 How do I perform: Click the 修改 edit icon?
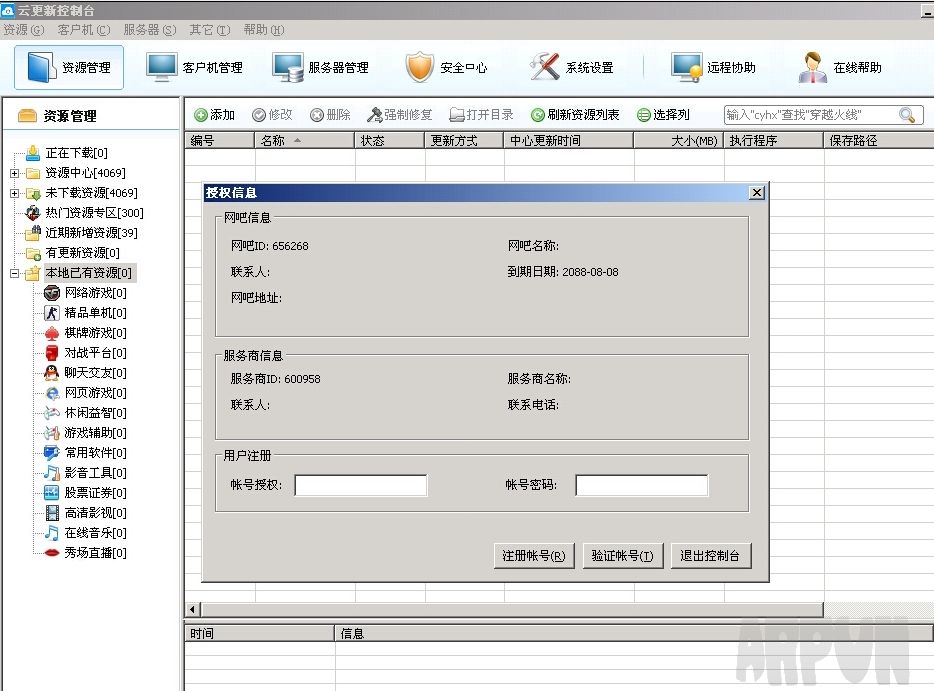tap(259, 115)
